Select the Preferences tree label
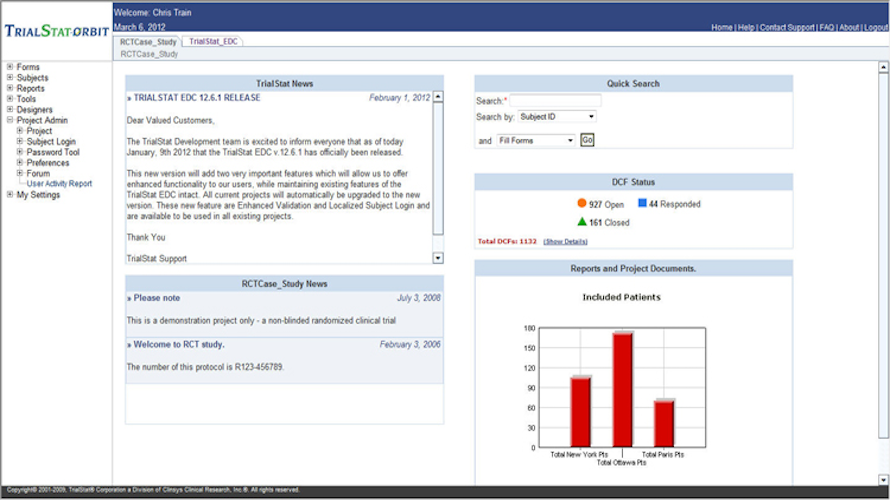The height and width of the screenshot is (500, 890). click(x=48, y=163)
